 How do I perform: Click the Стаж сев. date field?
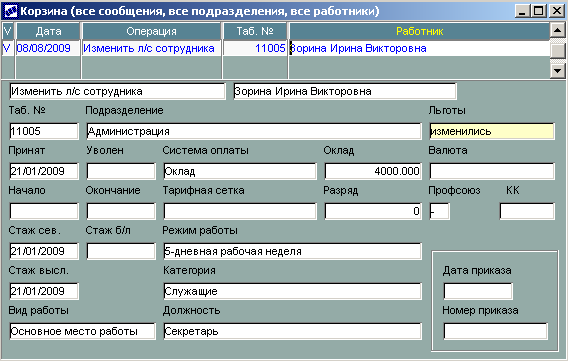point(44,251)
